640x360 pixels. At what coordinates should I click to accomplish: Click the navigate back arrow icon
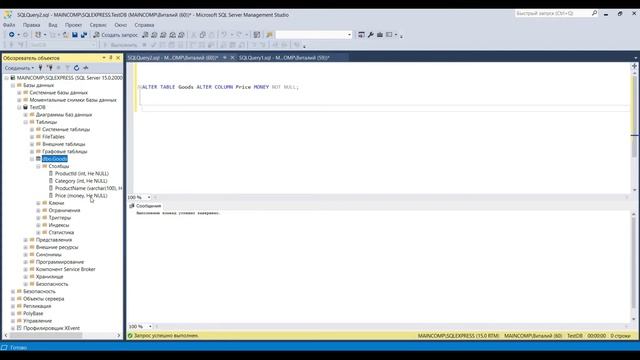pos(12,35)
